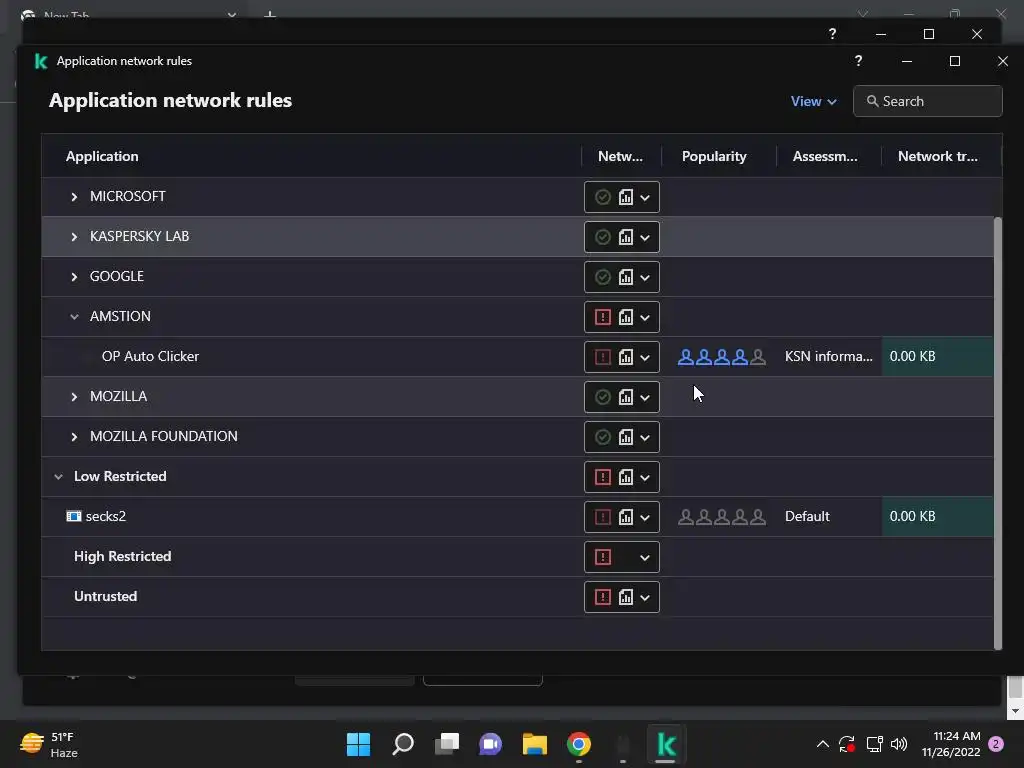This screenshot has height=768, width=1024.
Task: Show hidden system tray icons
Action: point(823,744)
